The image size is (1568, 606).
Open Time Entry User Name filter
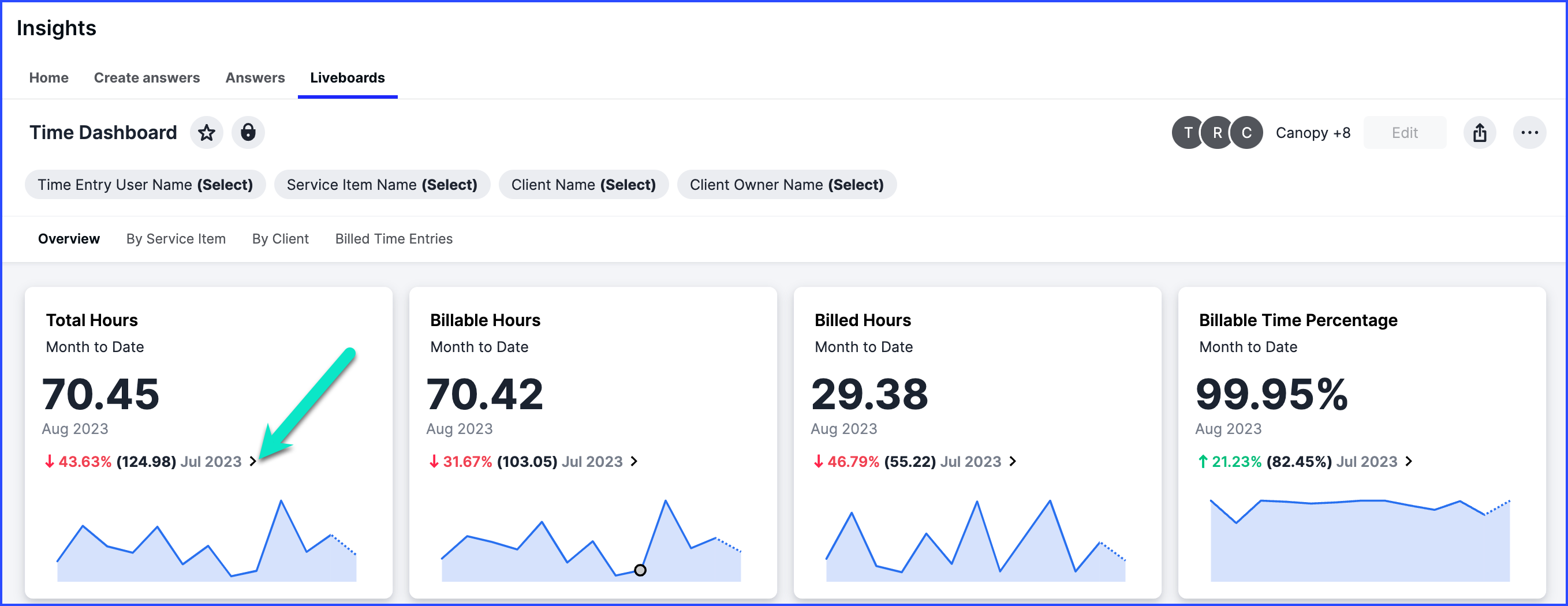pyautogui.click(x=145, y=184)
